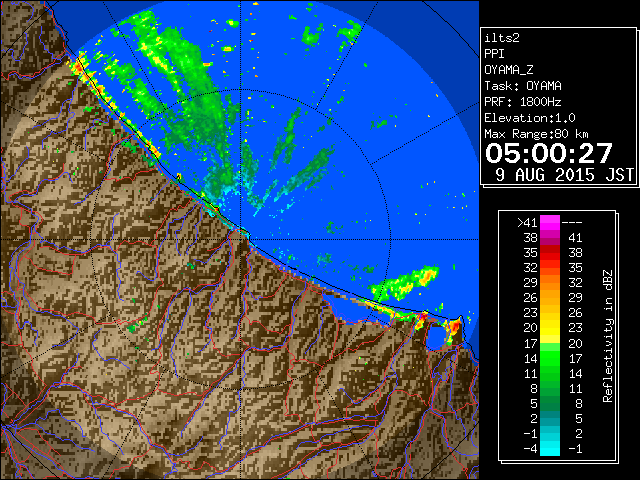
Task: Pick the yellow band in reflectivity scale
Action: pos(550,328)
